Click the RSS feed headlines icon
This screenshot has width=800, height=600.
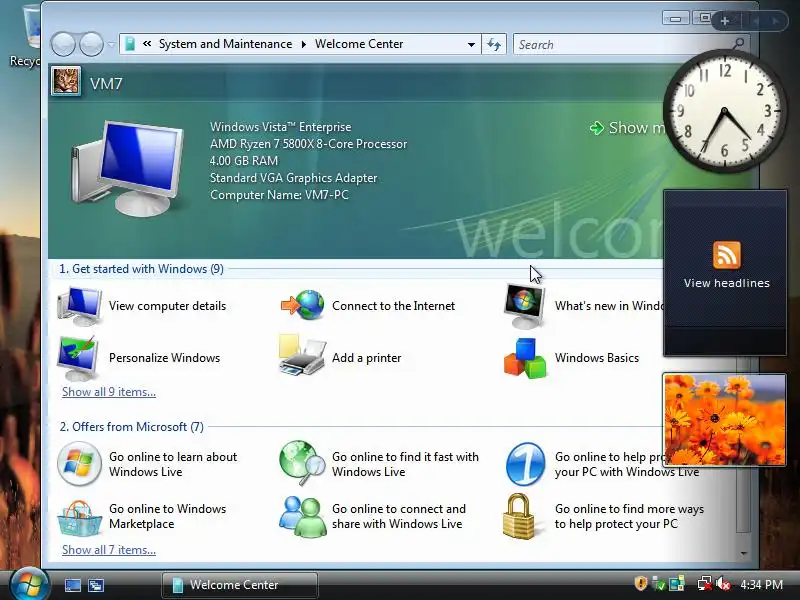[727, 255]
